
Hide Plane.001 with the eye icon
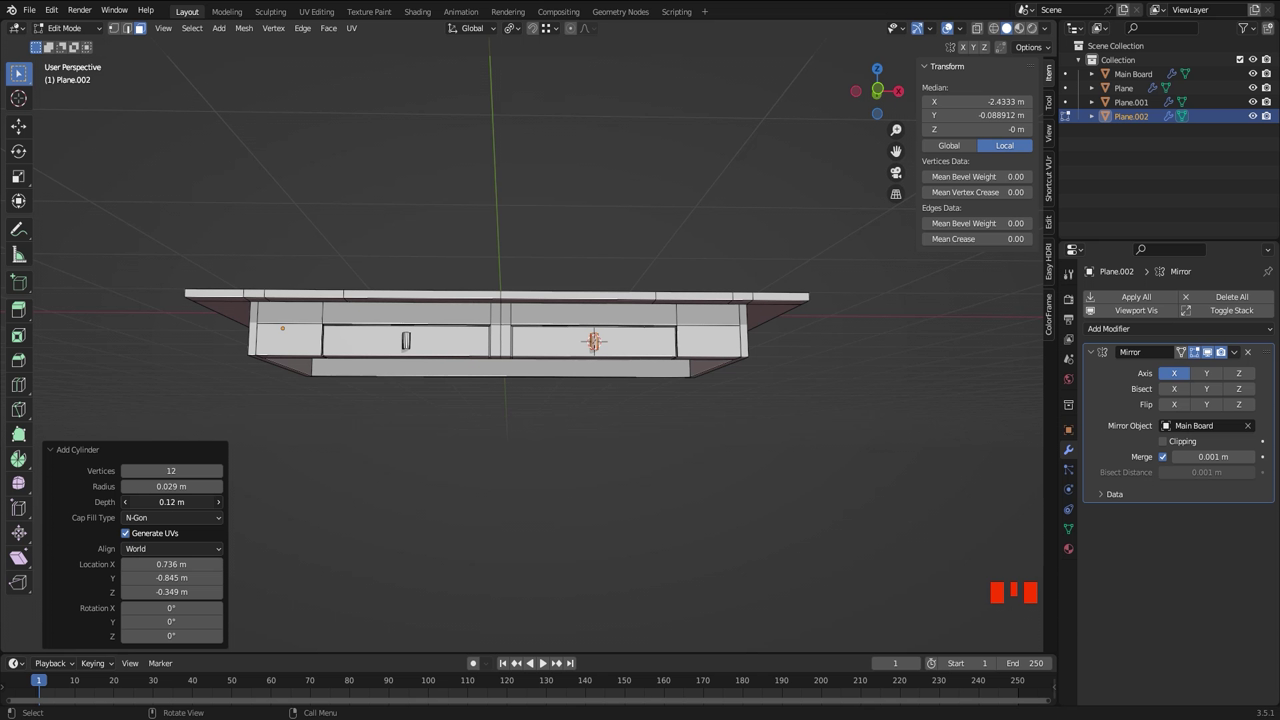1252,102
